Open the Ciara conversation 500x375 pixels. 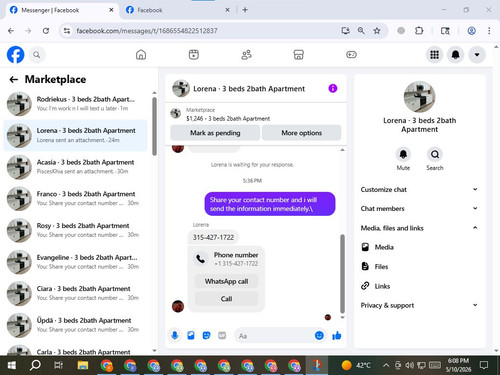(76, 293)
